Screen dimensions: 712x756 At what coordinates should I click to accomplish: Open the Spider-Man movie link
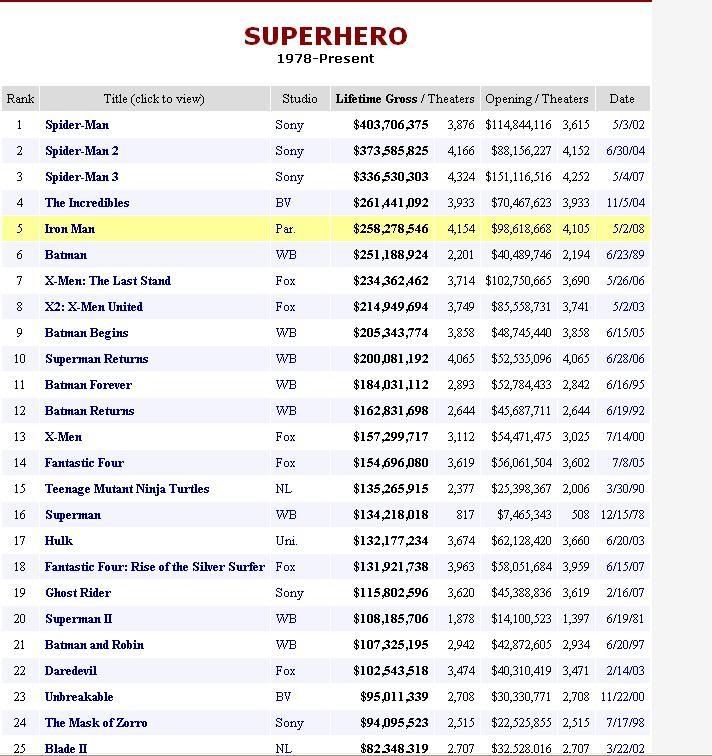(77, 125)
